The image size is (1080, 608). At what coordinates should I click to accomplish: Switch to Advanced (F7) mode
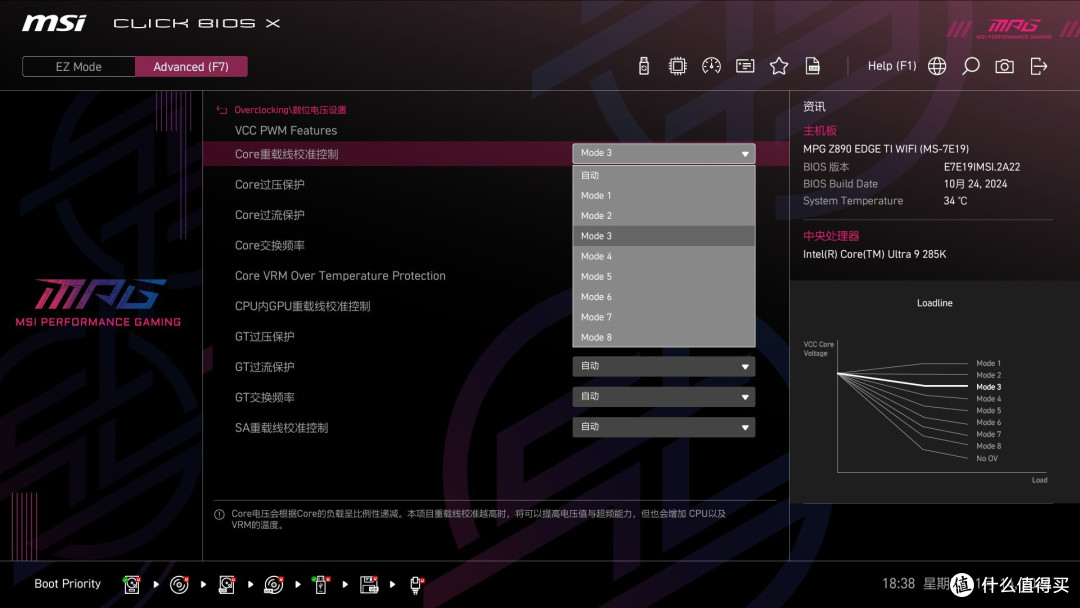click(191, 67)
